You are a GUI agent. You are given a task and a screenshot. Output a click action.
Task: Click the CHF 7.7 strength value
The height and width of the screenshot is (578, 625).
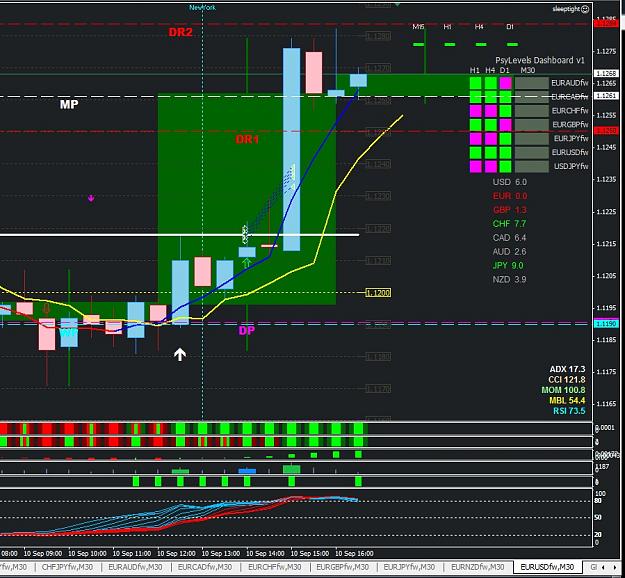pos(509,224)
